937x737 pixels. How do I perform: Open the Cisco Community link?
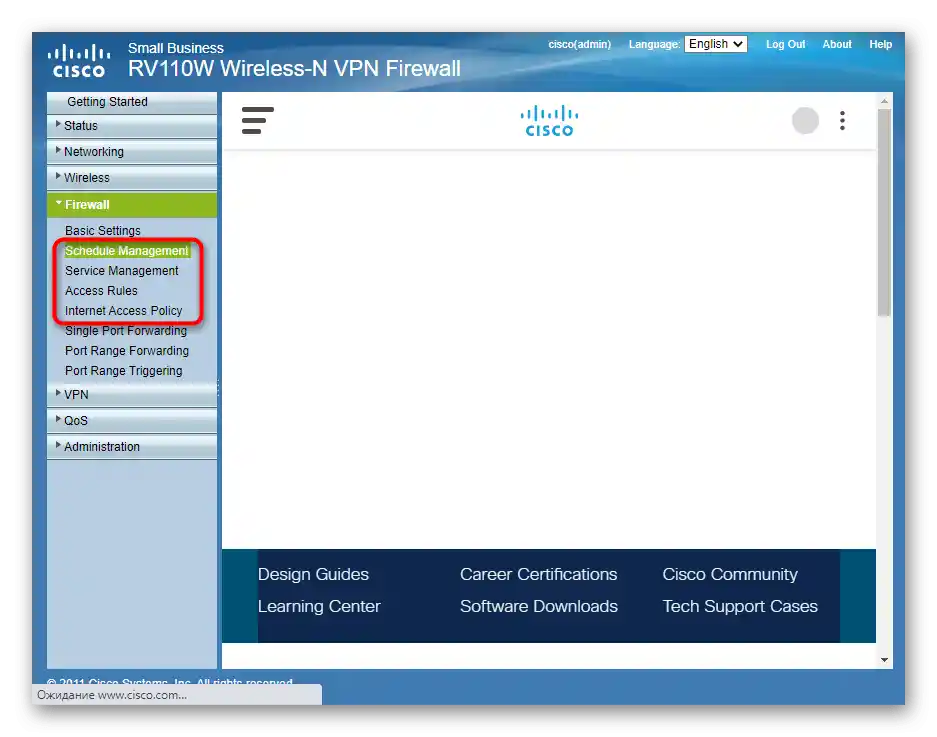[730, 574]
